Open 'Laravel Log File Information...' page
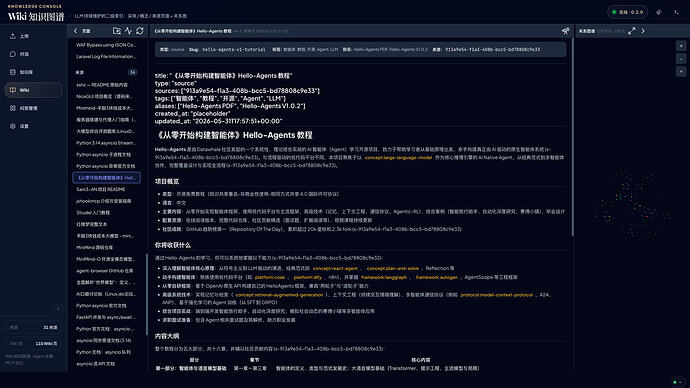The width and height of the screenshot is (690, 388). click(x=106, y=57)
